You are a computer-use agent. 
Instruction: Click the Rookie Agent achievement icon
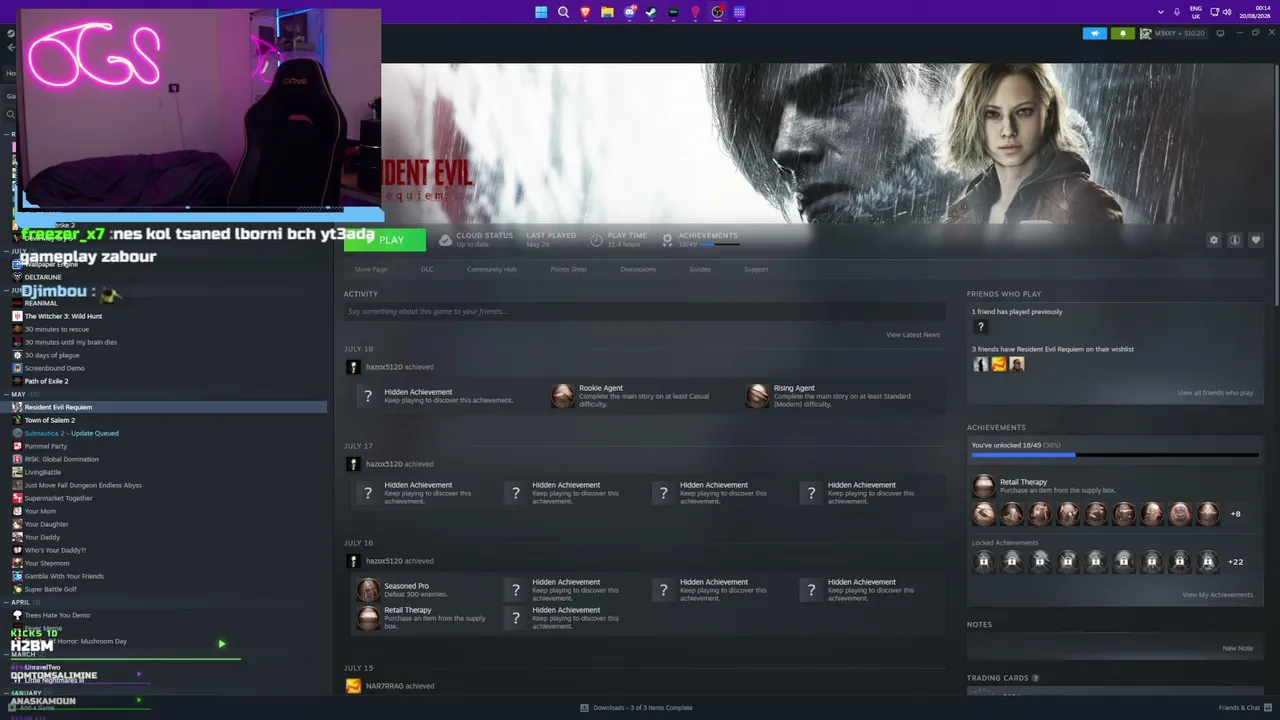pos(563,396)
